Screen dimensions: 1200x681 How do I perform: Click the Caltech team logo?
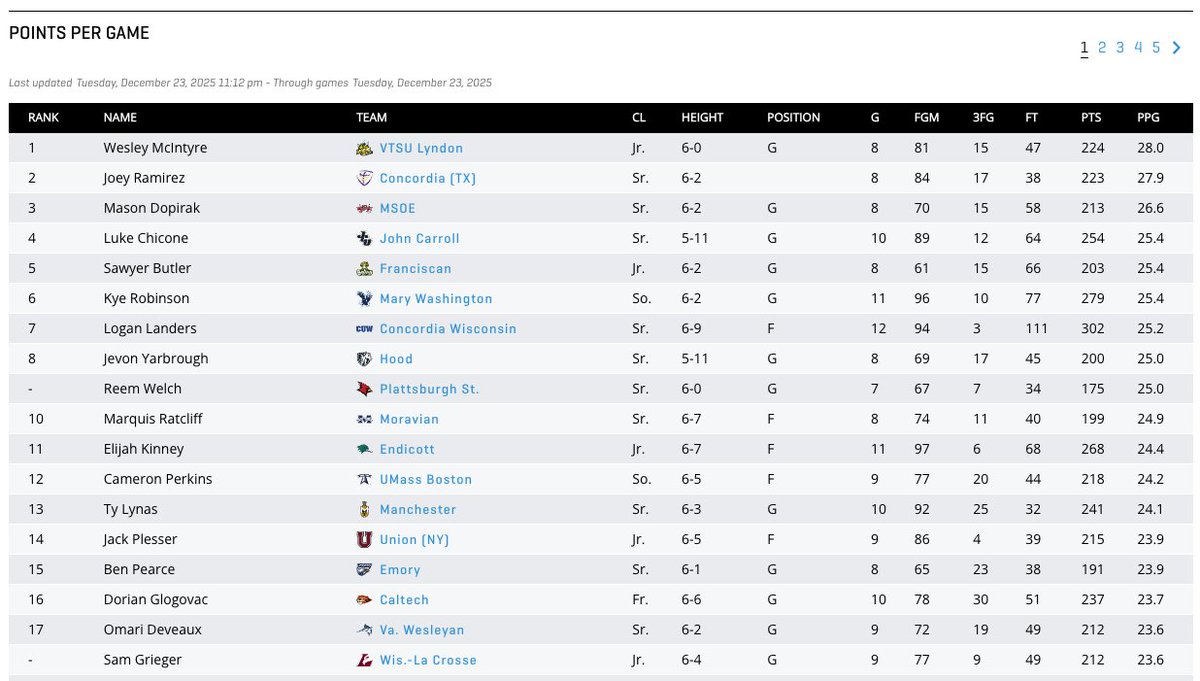pos(364,599)
